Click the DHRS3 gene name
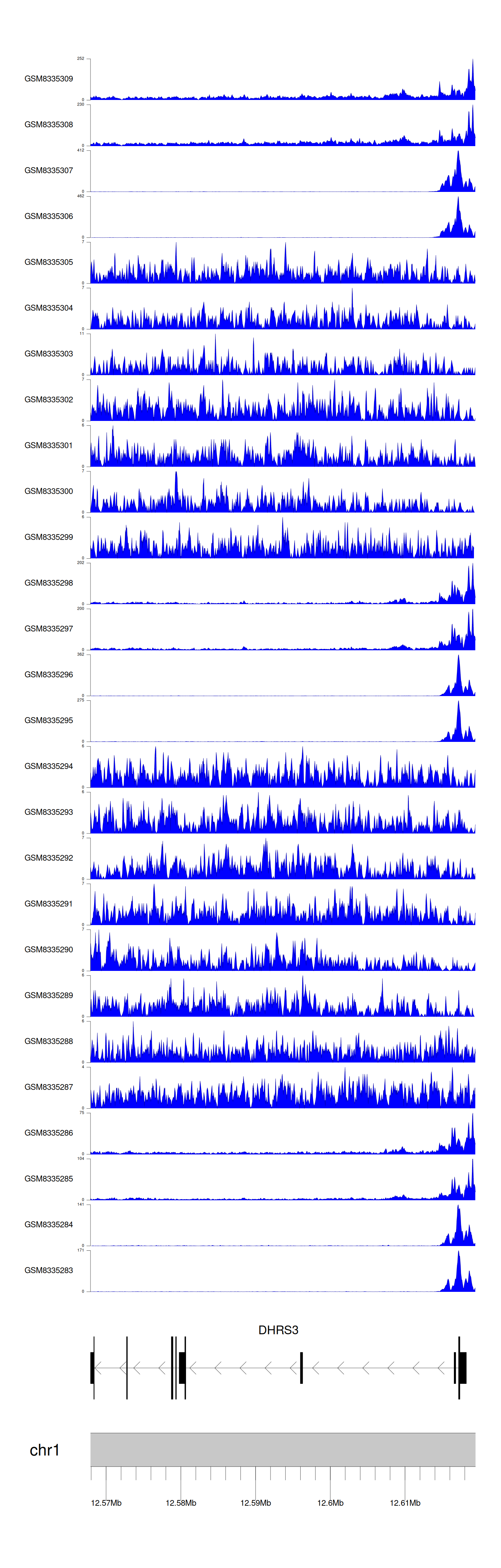The image size is (501, 1568). pyautogui.click(x=278, y=1330)
